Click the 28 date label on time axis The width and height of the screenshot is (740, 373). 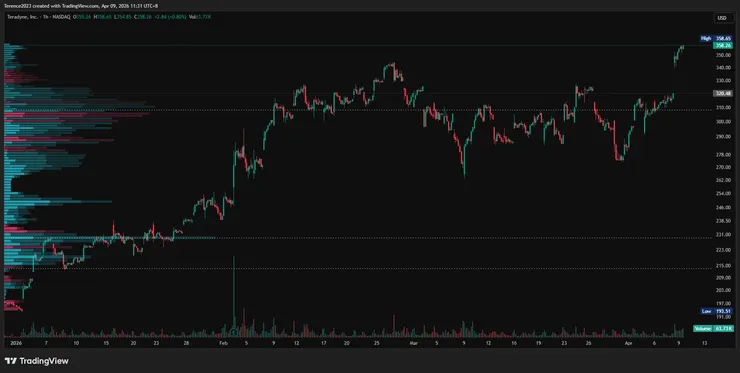click(186, 343)
